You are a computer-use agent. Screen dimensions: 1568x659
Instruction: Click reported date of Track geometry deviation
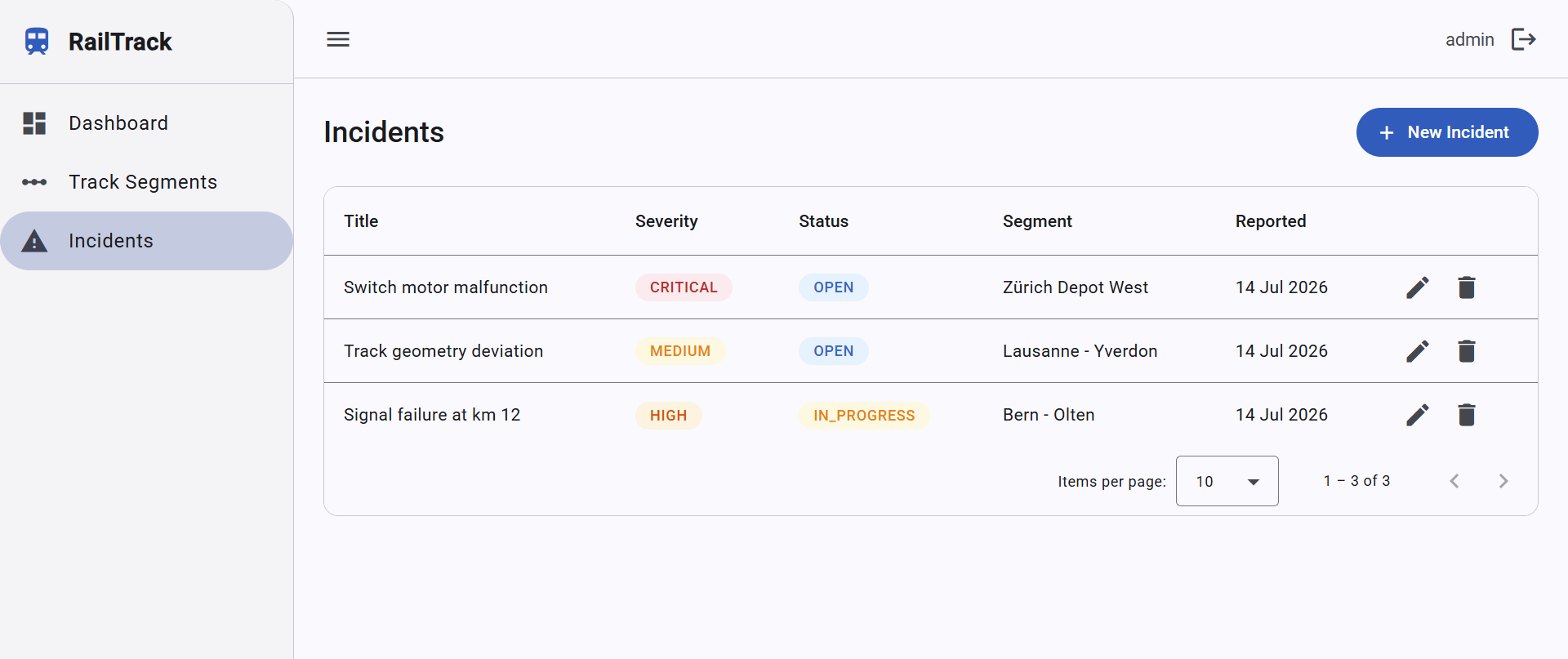(x=1281, y=351)
